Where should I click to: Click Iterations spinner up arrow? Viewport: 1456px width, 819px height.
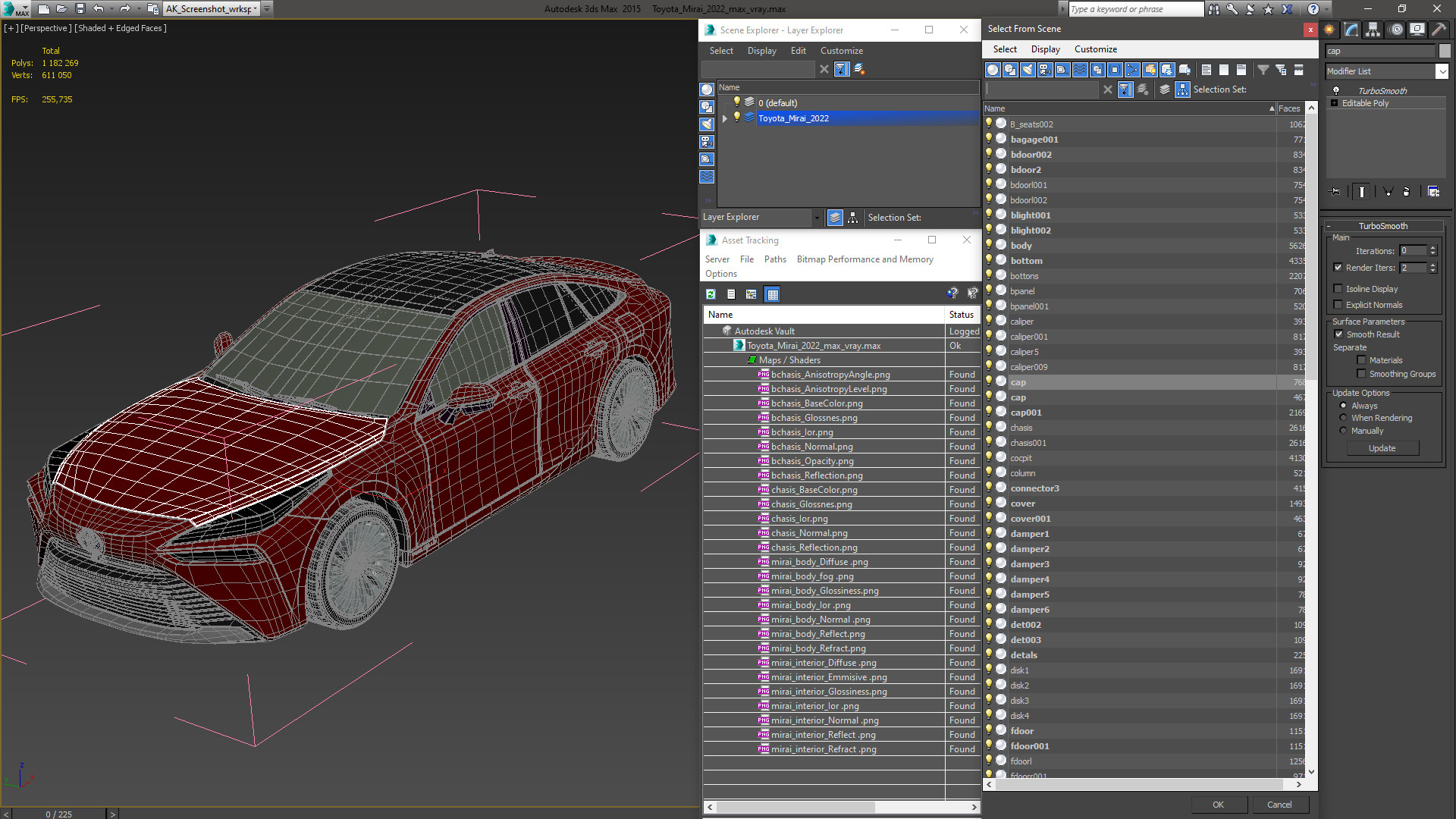[1432, 248]
